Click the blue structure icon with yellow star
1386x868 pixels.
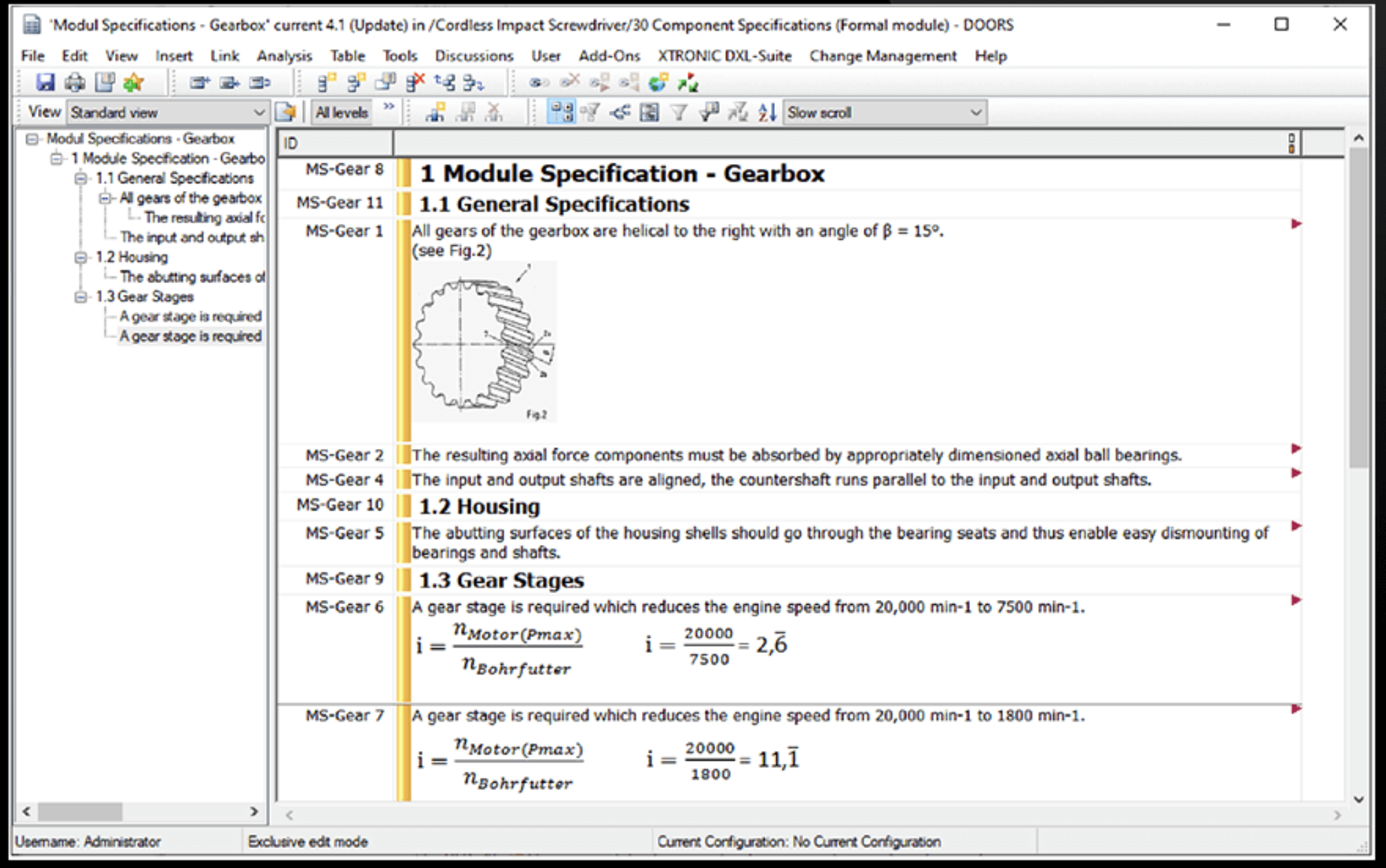click(x=435, y=112)
